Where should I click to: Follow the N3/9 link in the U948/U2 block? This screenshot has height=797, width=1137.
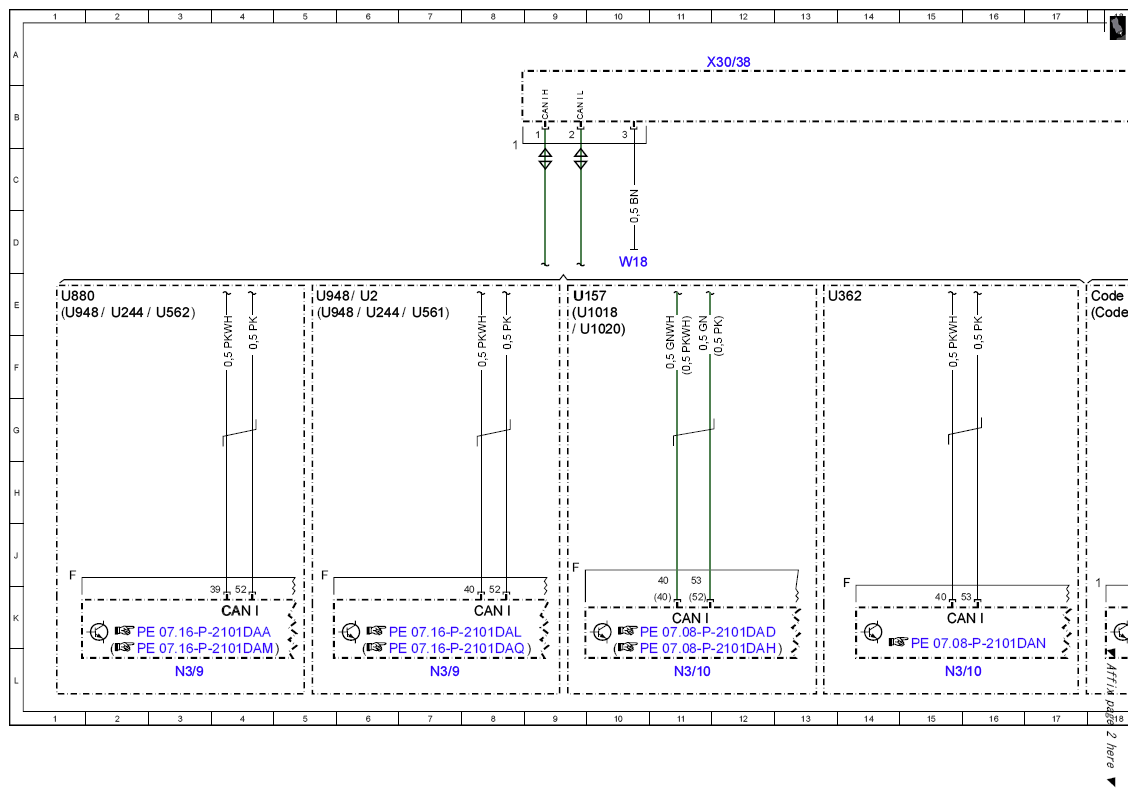click(445, 672)
